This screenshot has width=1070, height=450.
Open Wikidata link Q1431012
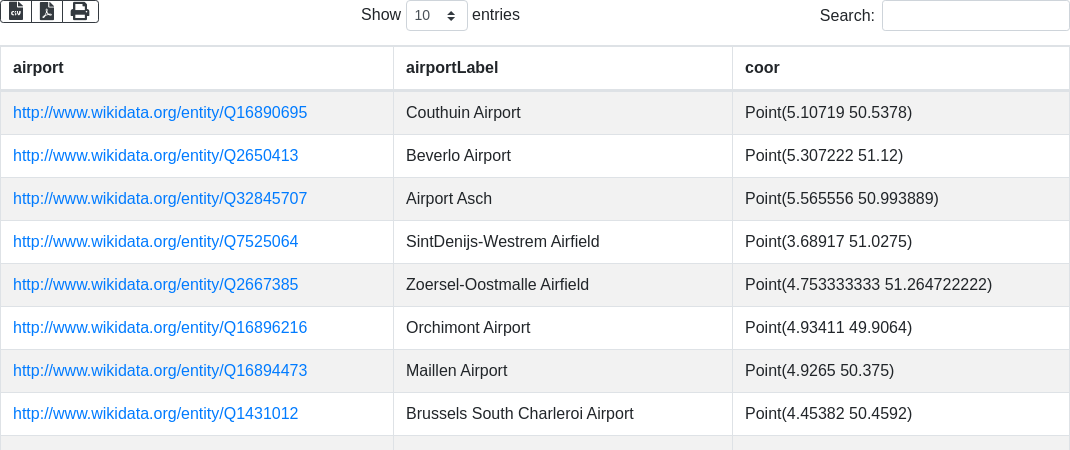click(x=155, y=414)
